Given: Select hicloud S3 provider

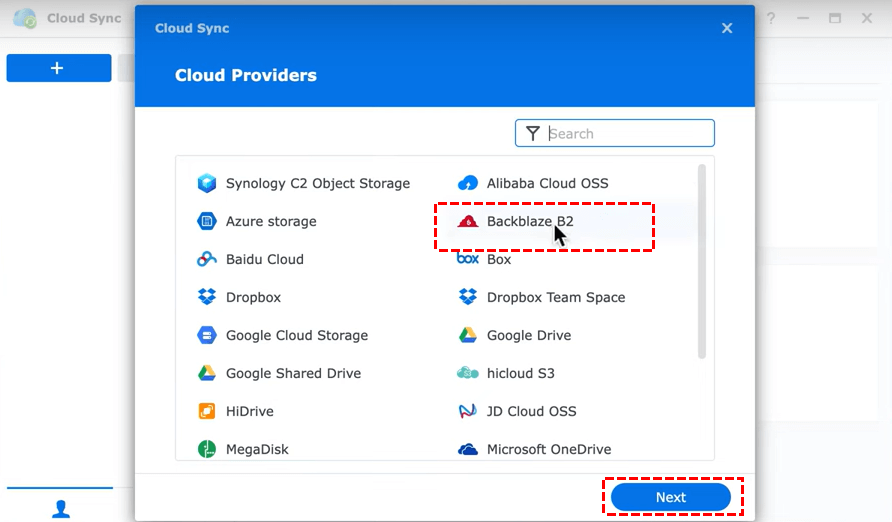Looking at the screenshot, I should [520, 373].
